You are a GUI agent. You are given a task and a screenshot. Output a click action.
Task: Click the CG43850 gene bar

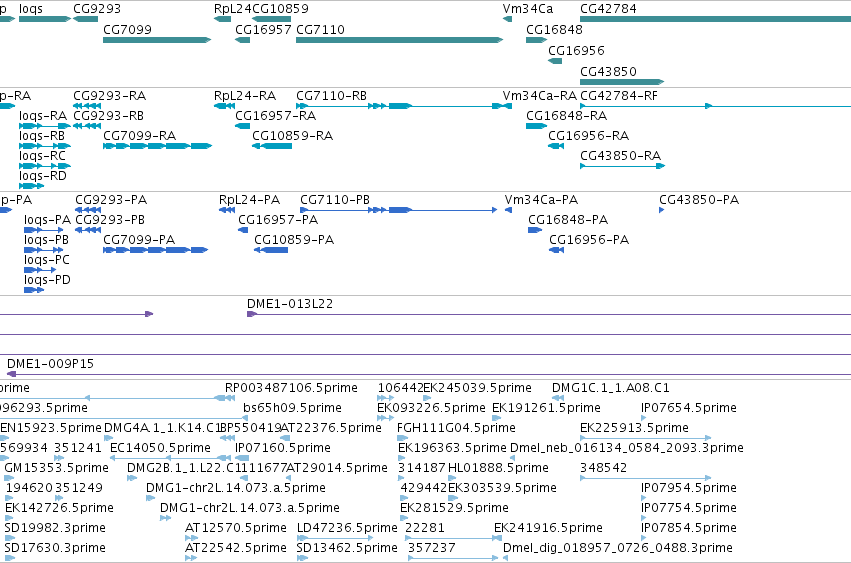(622, 82)
